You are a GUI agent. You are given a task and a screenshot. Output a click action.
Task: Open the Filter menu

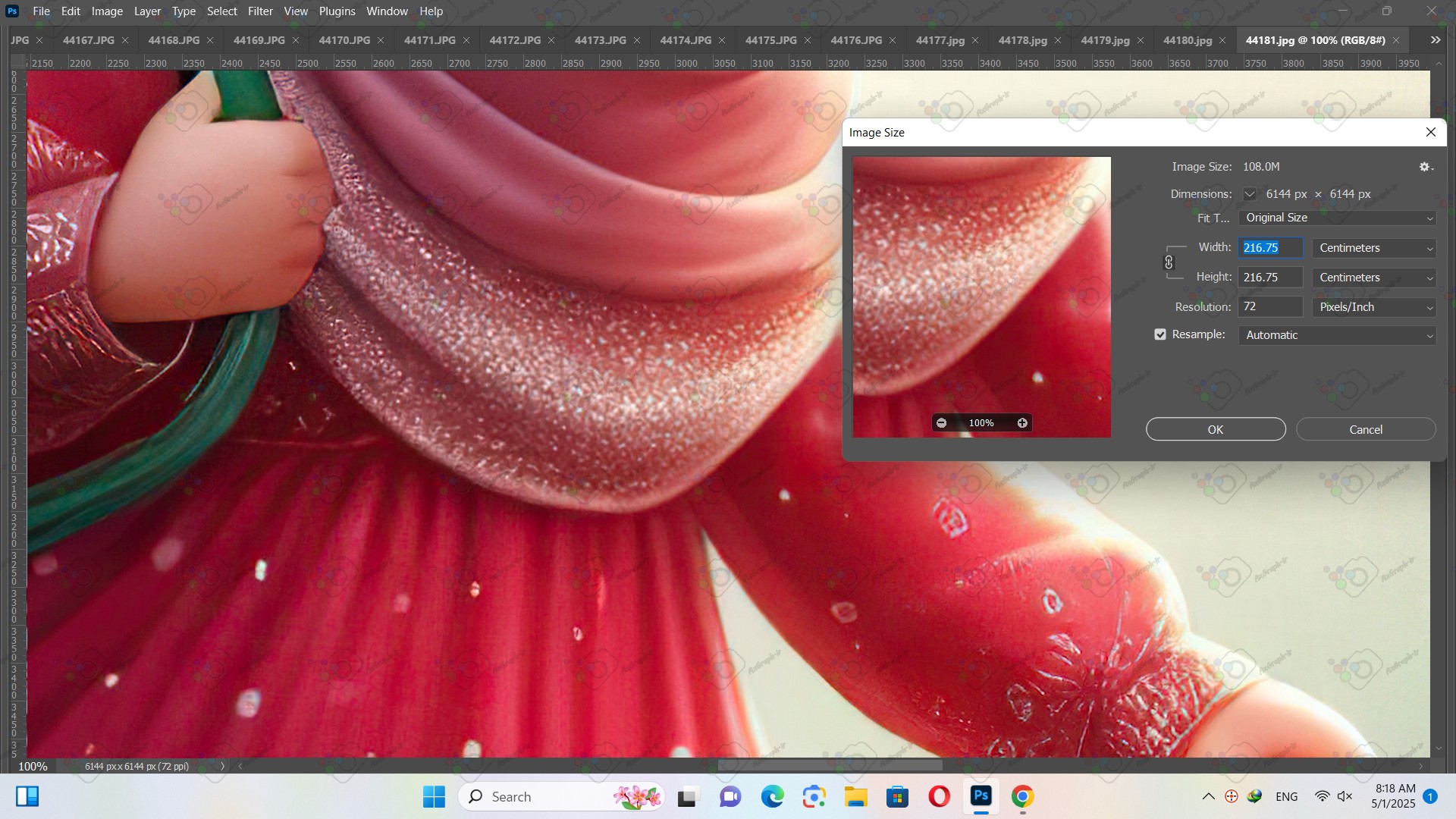[260, 11]
